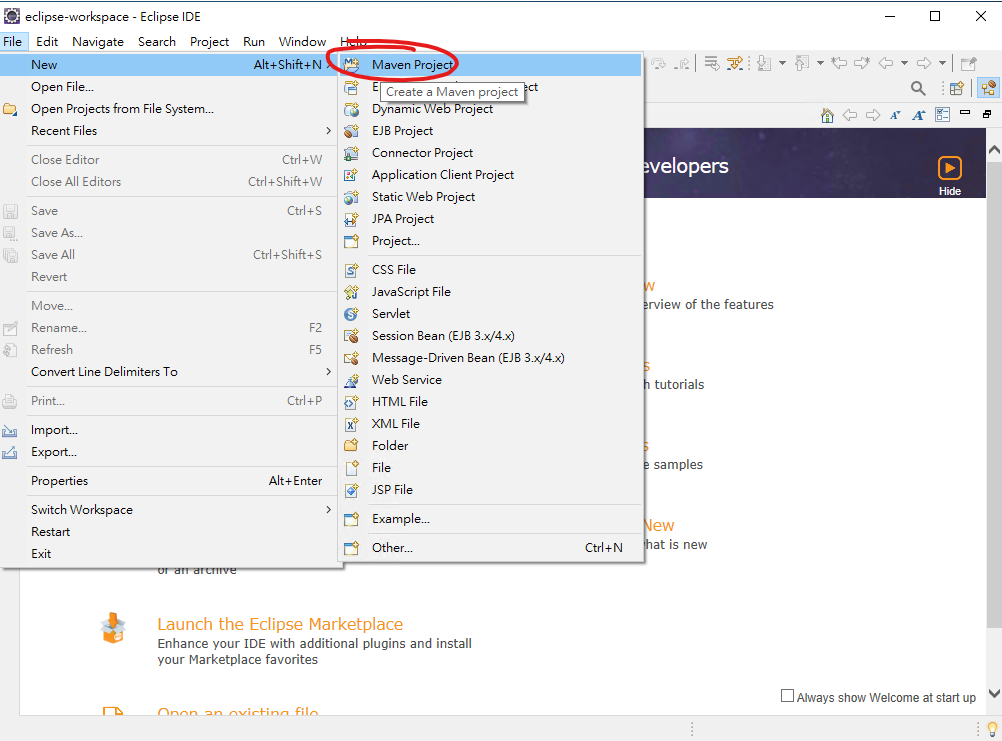Select EJB Project from submenu
The height and width of the screenshot is (741, 1002).
(490, 130)
